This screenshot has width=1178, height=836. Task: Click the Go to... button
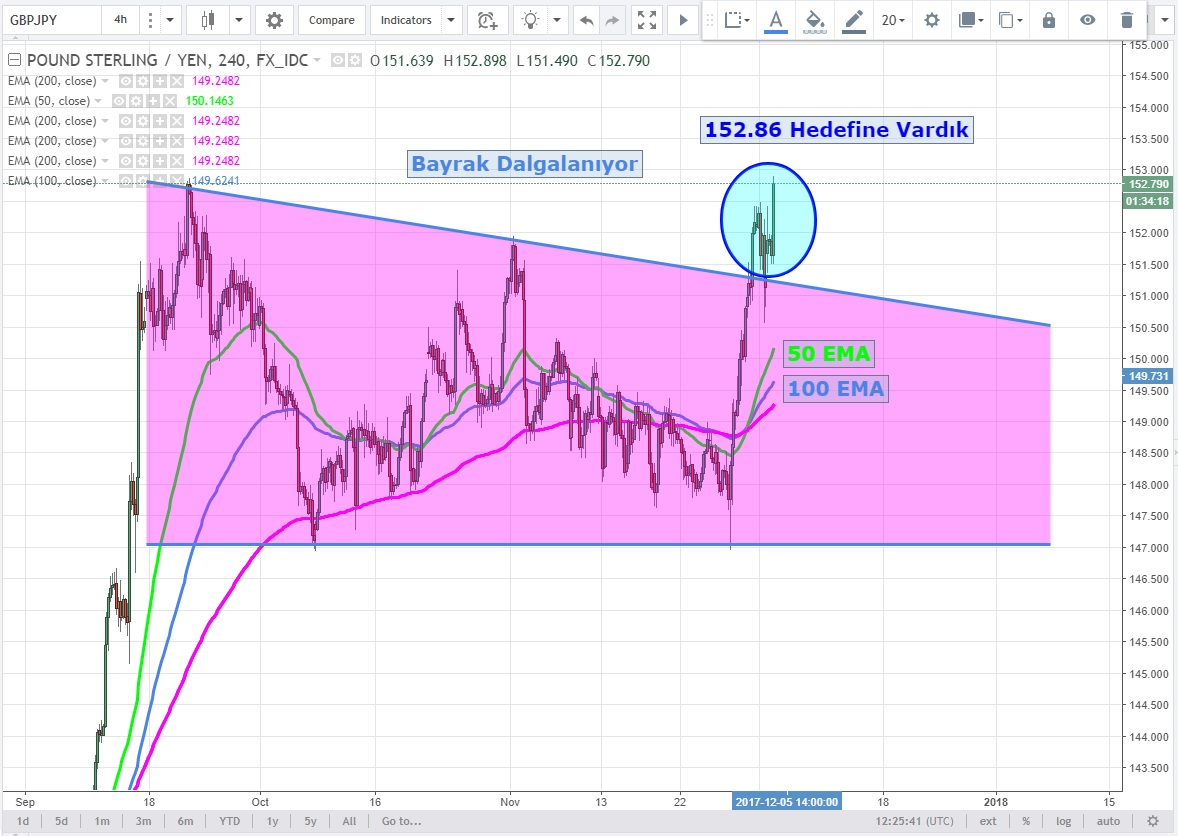(x=400, y=821)
